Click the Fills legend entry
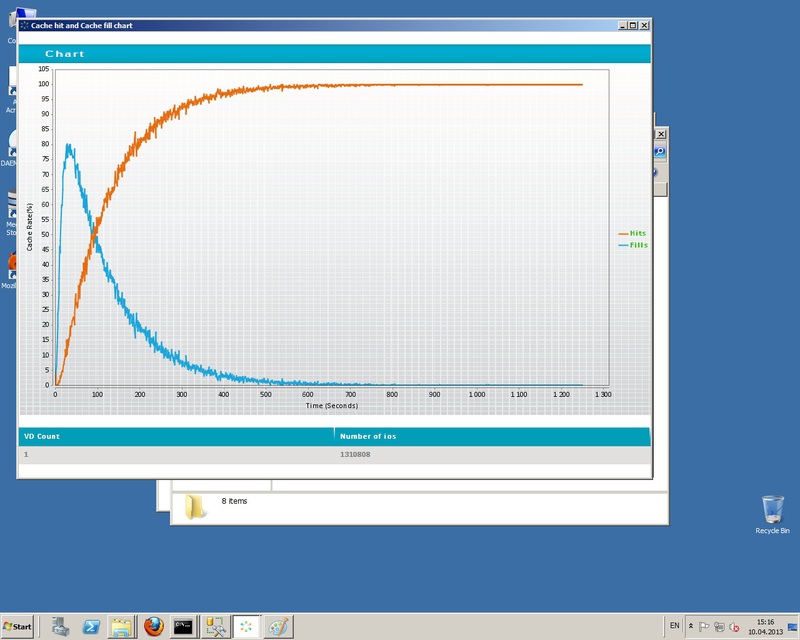800x640 pixels. click(633, 245)
